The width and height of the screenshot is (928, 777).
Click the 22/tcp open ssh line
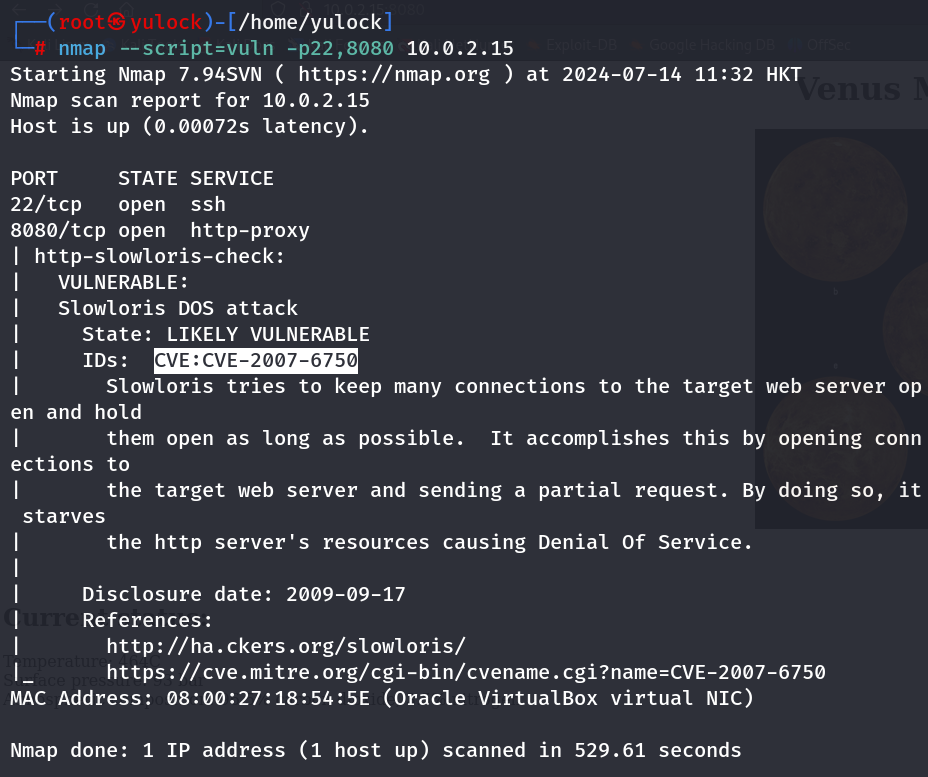coord(118,204)
